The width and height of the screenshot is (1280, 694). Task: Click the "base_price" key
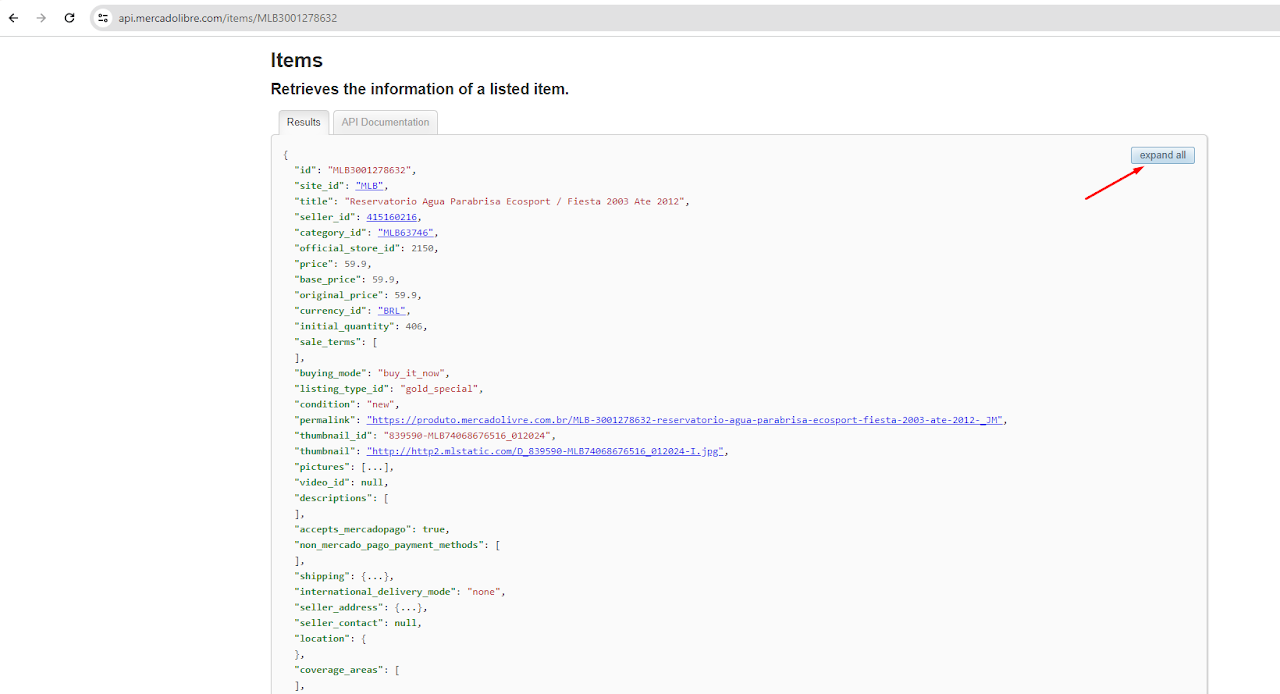pos(327,280)
